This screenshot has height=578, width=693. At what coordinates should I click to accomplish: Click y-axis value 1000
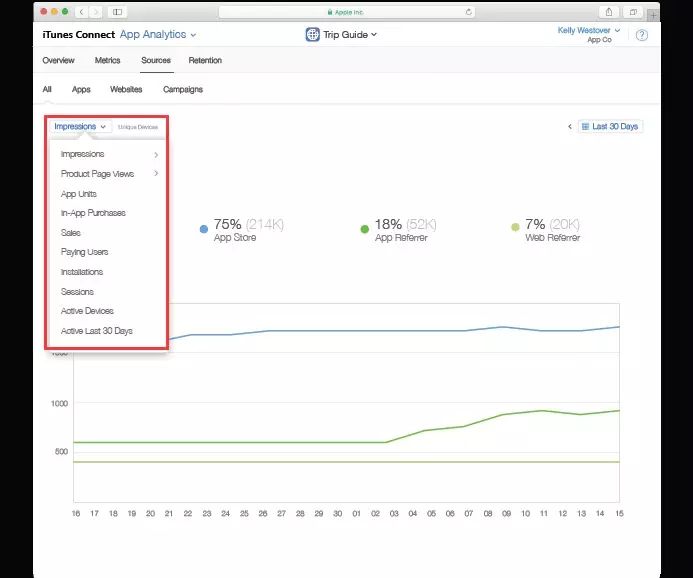point(59,403)
